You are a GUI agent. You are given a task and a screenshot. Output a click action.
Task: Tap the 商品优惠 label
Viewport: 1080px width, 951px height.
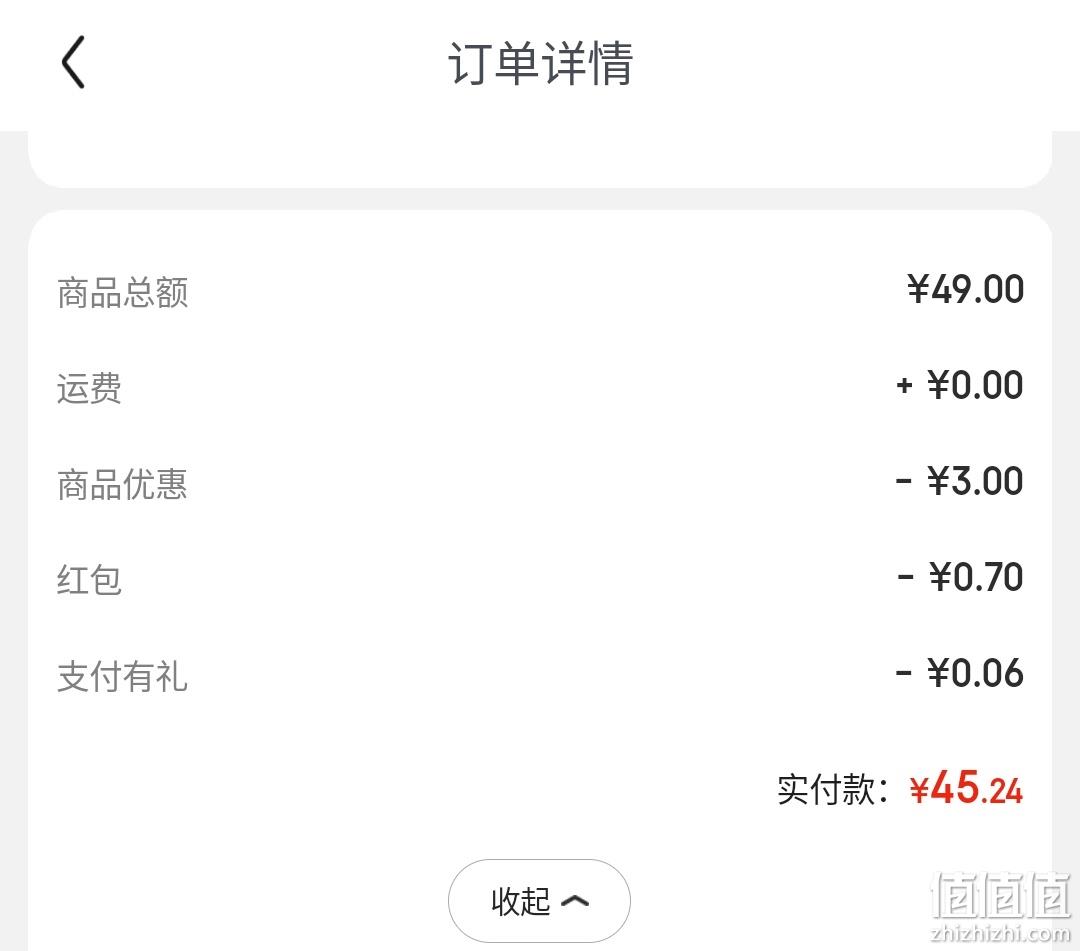coord(123,484)
